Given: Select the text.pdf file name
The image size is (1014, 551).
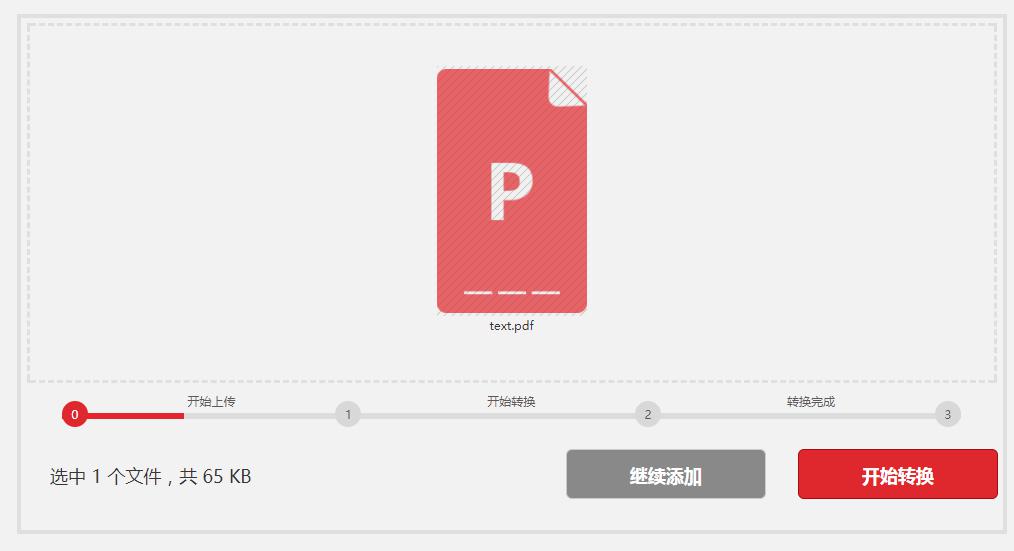Looking at the screenshot, I should [512, 326].
